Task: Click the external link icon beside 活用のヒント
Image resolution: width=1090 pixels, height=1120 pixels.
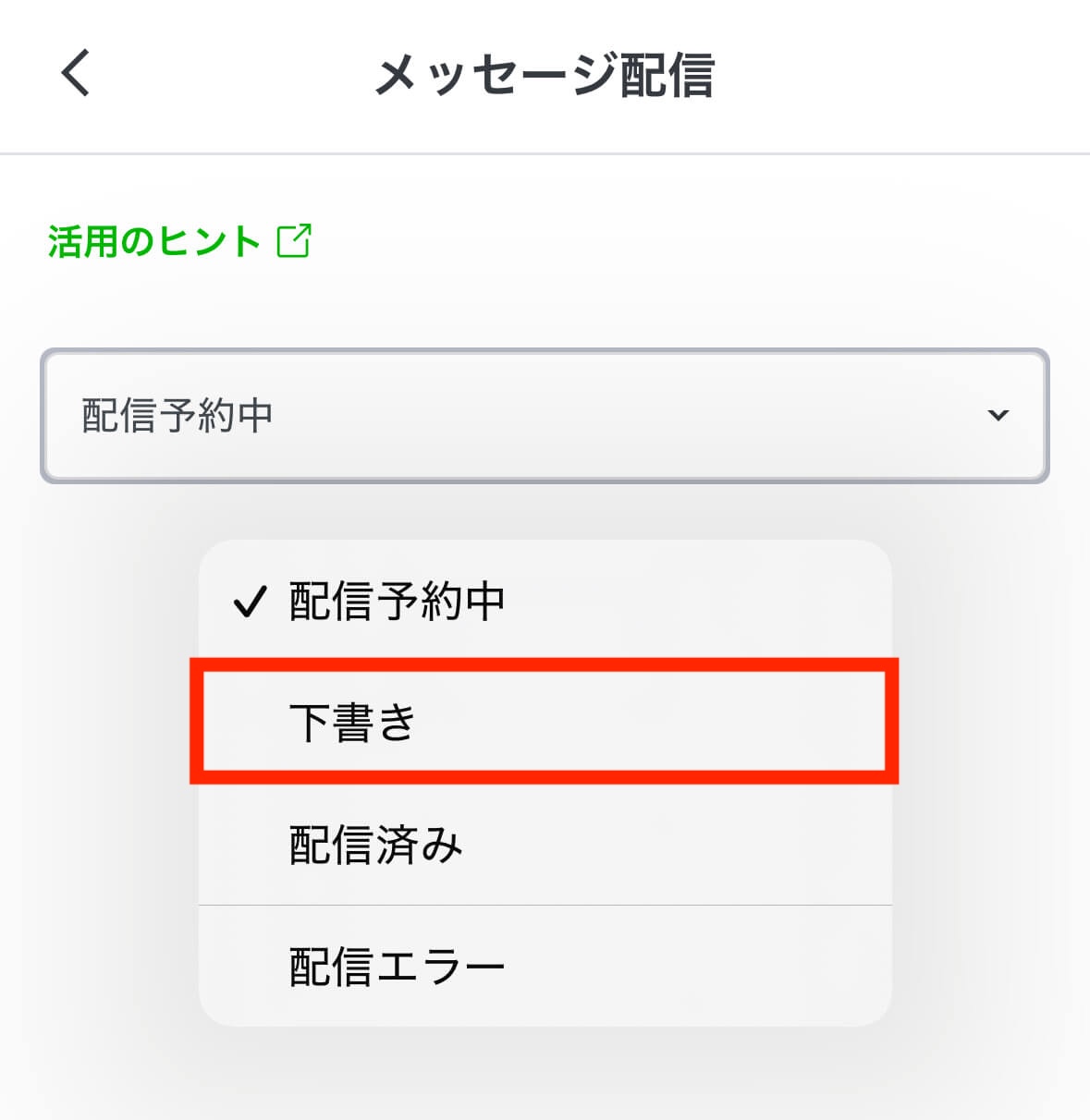Action: tap(294, 241)
